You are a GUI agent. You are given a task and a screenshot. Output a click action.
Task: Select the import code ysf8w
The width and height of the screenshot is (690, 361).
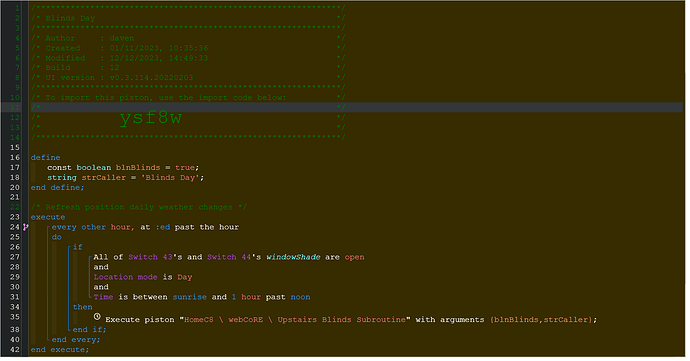click(150, 118)
